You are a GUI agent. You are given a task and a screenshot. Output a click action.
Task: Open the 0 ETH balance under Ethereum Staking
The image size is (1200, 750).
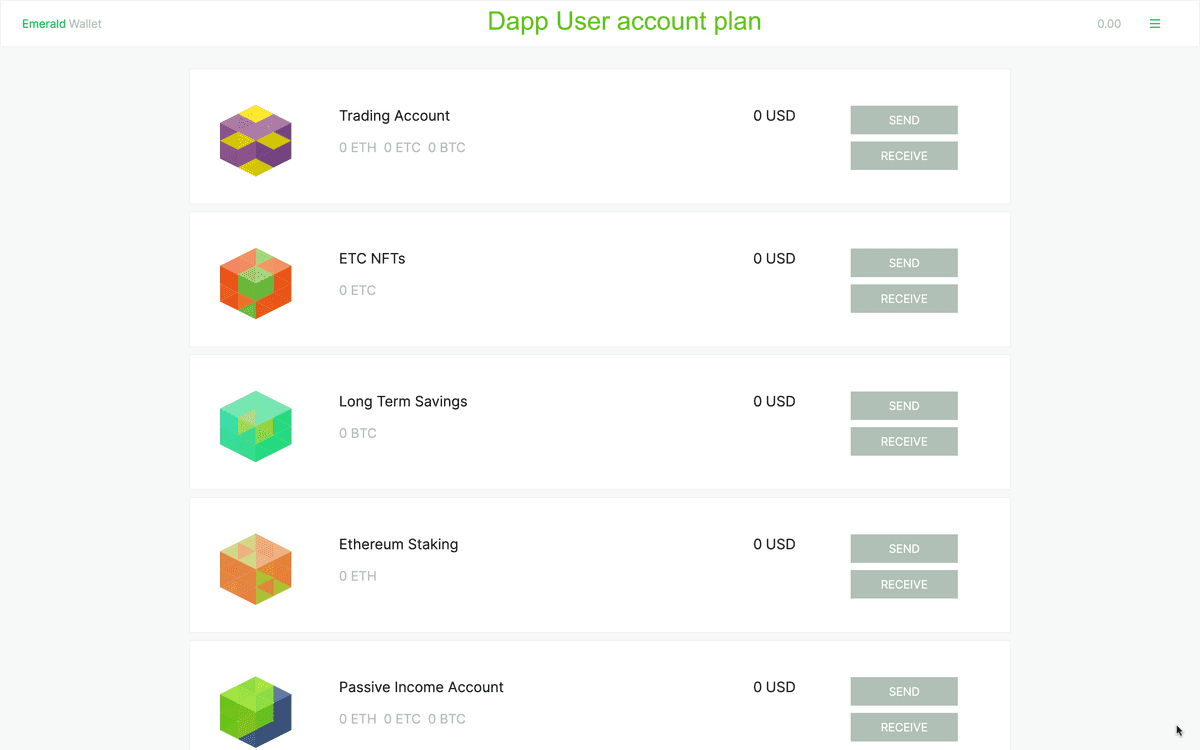tap(357, 576)
